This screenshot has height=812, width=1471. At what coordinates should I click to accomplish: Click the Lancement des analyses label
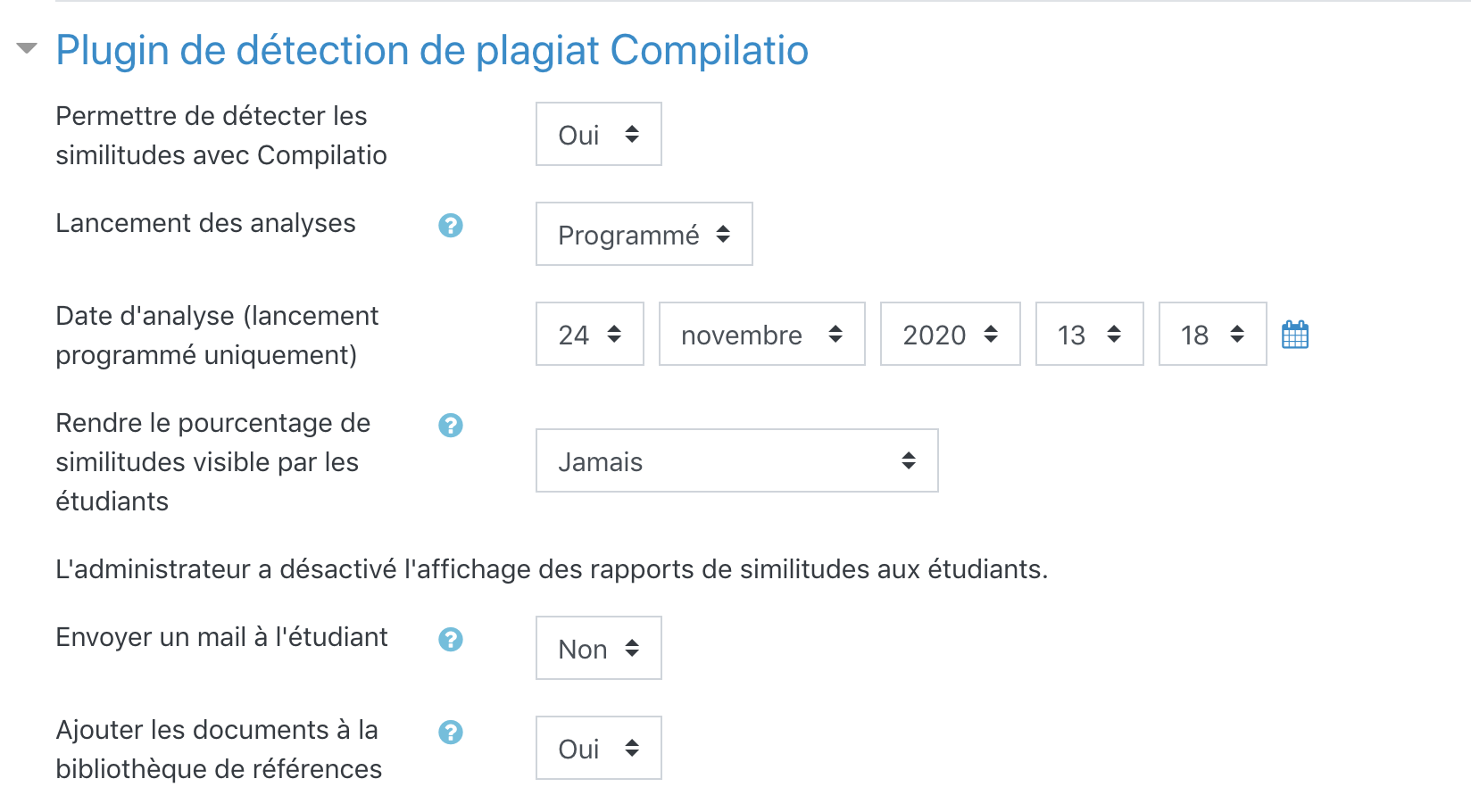(x=205, y=223)
